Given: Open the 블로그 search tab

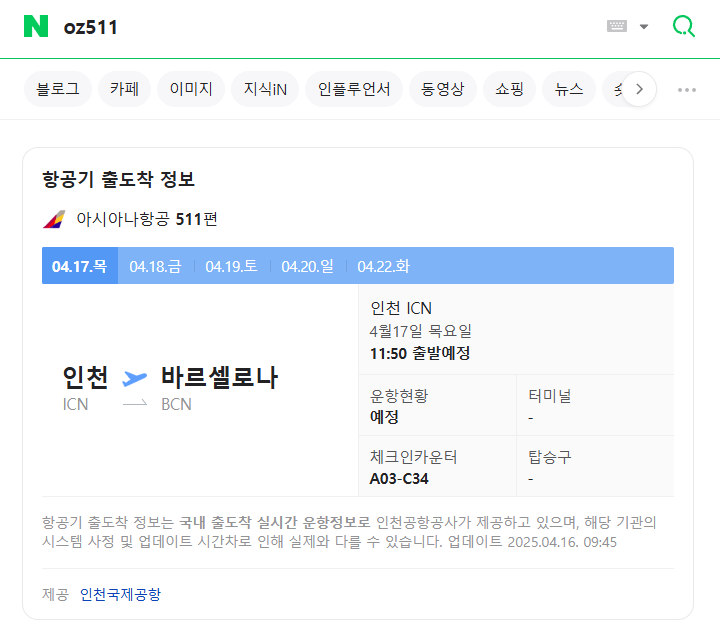Looking at the screenshot, I should (58, 89).
